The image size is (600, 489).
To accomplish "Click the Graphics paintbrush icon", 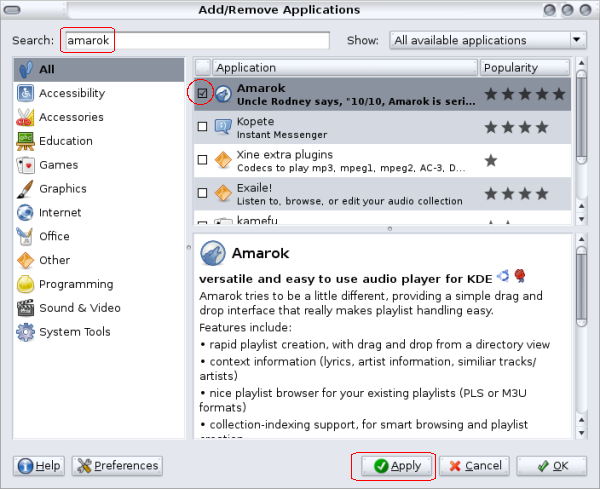I will click(x=25, y=189).
